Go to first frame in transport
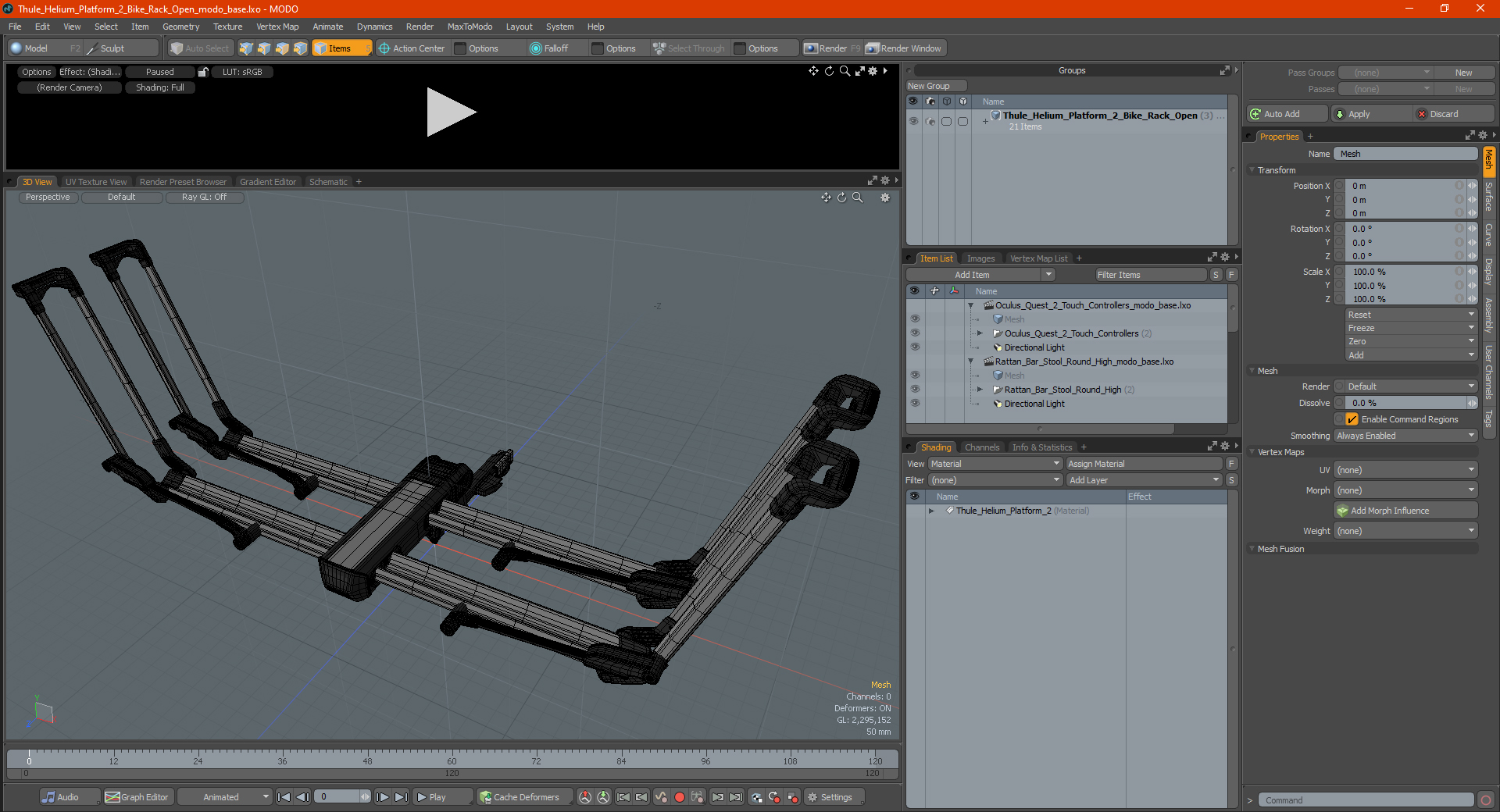Viewport: 1500px width, 812px height. (x=284, y=797)
